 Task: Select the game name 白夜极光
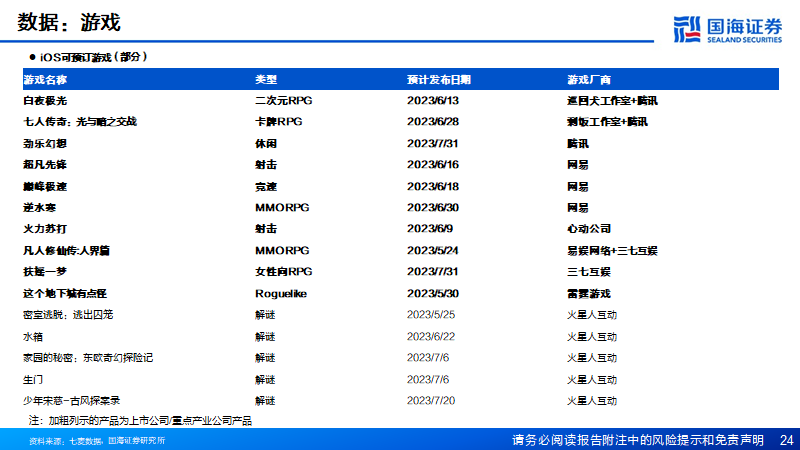(45, 101)
